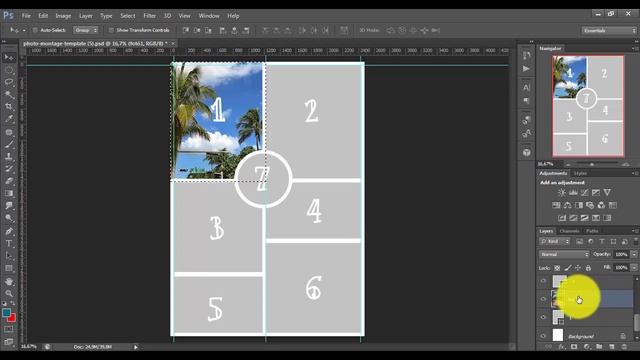Add a Brightness/Contrast adjustment

pyautogui.click(x=562, y=193)
